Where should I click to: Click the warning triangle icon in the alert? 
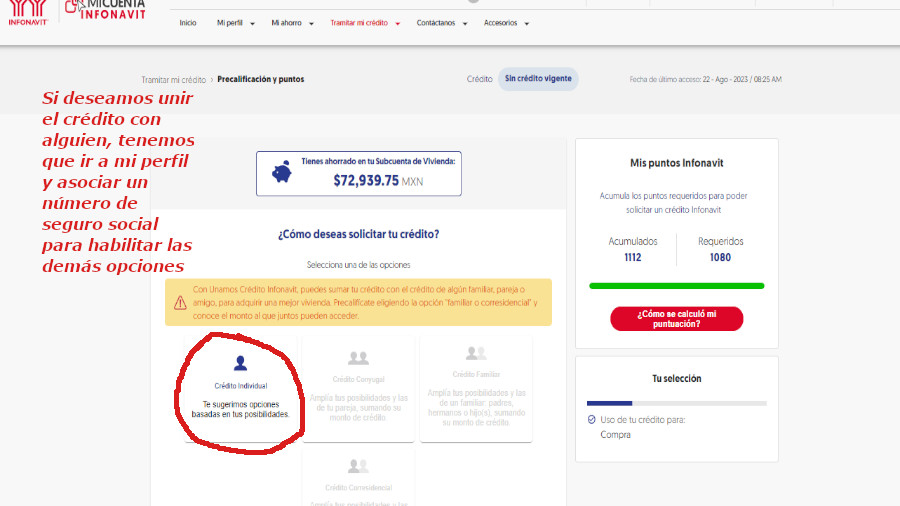click(x=180, y=302)
